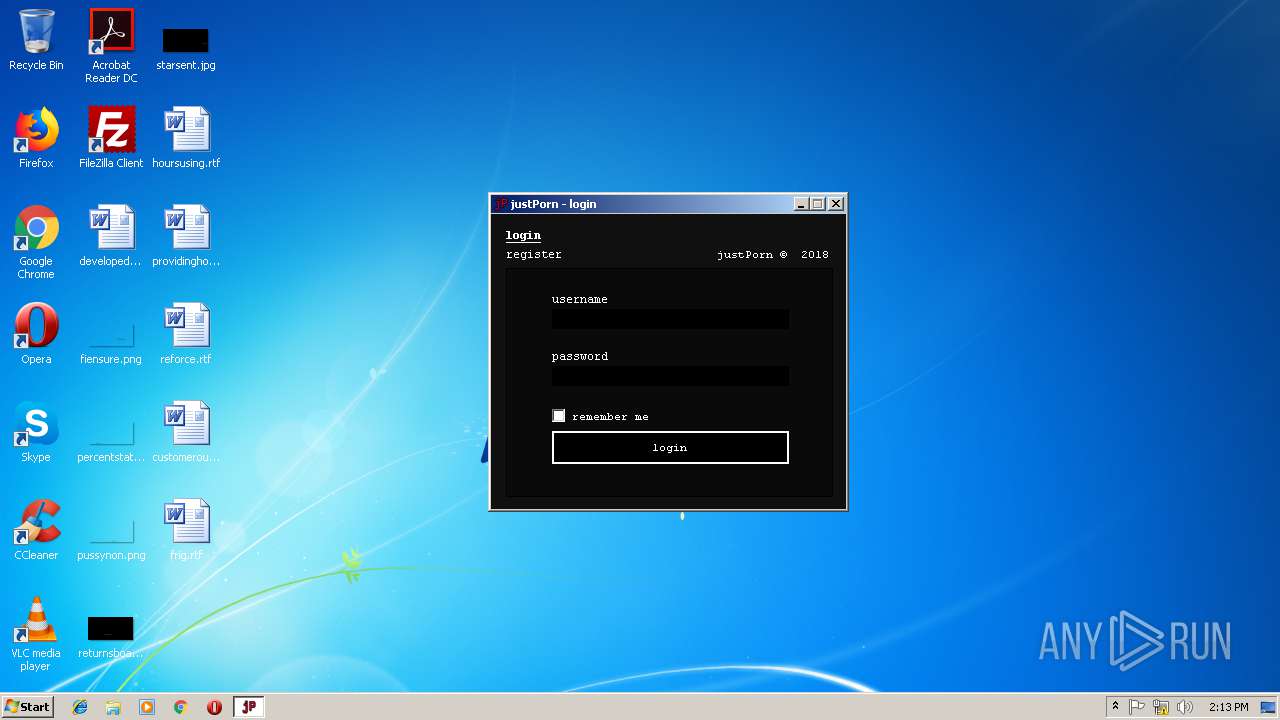The image size is (1280, 720).
Task: Focus the password input field
Action: [x=670, y=376]
